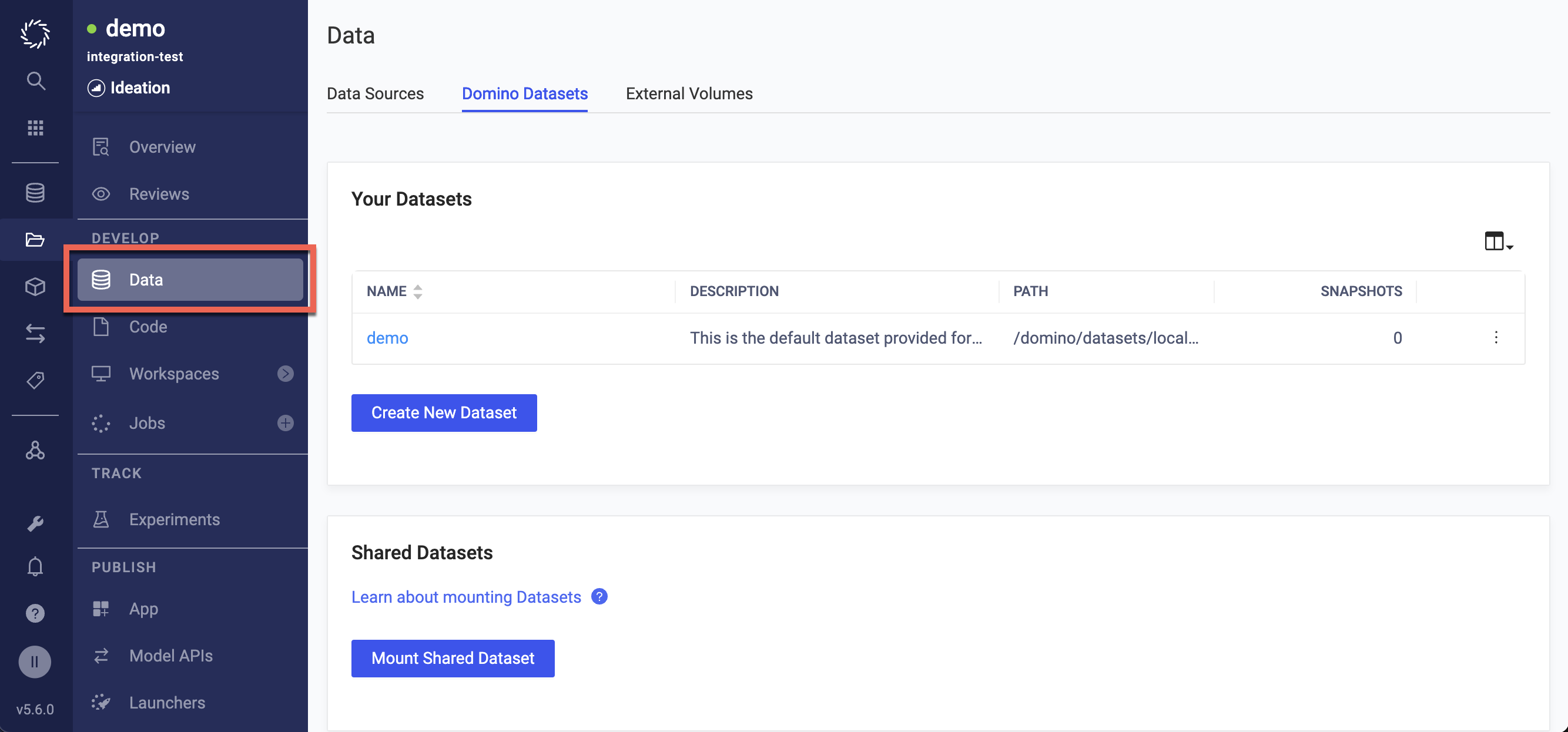Click the snapshots count 0

tap(1398, 338)
